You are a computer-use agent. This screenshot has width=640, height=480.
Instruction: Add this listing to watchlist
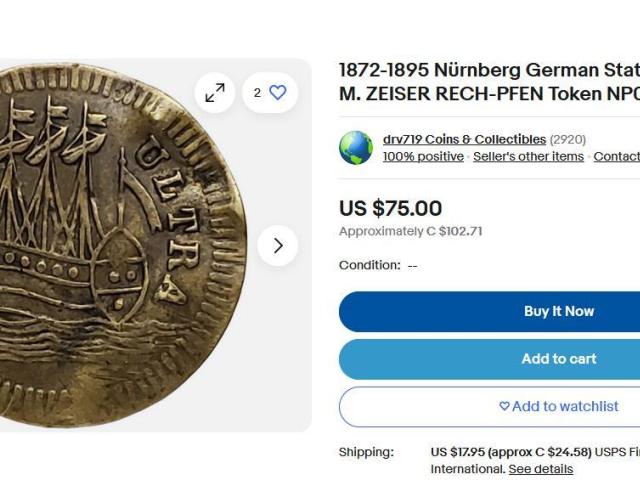[558, 407]
